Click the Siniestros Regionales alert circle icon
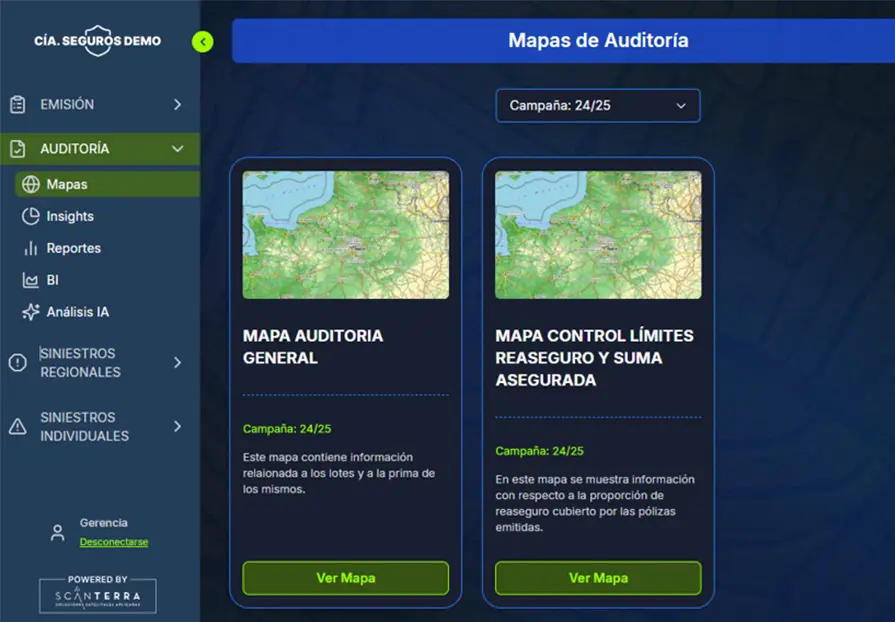 point(17,363)
